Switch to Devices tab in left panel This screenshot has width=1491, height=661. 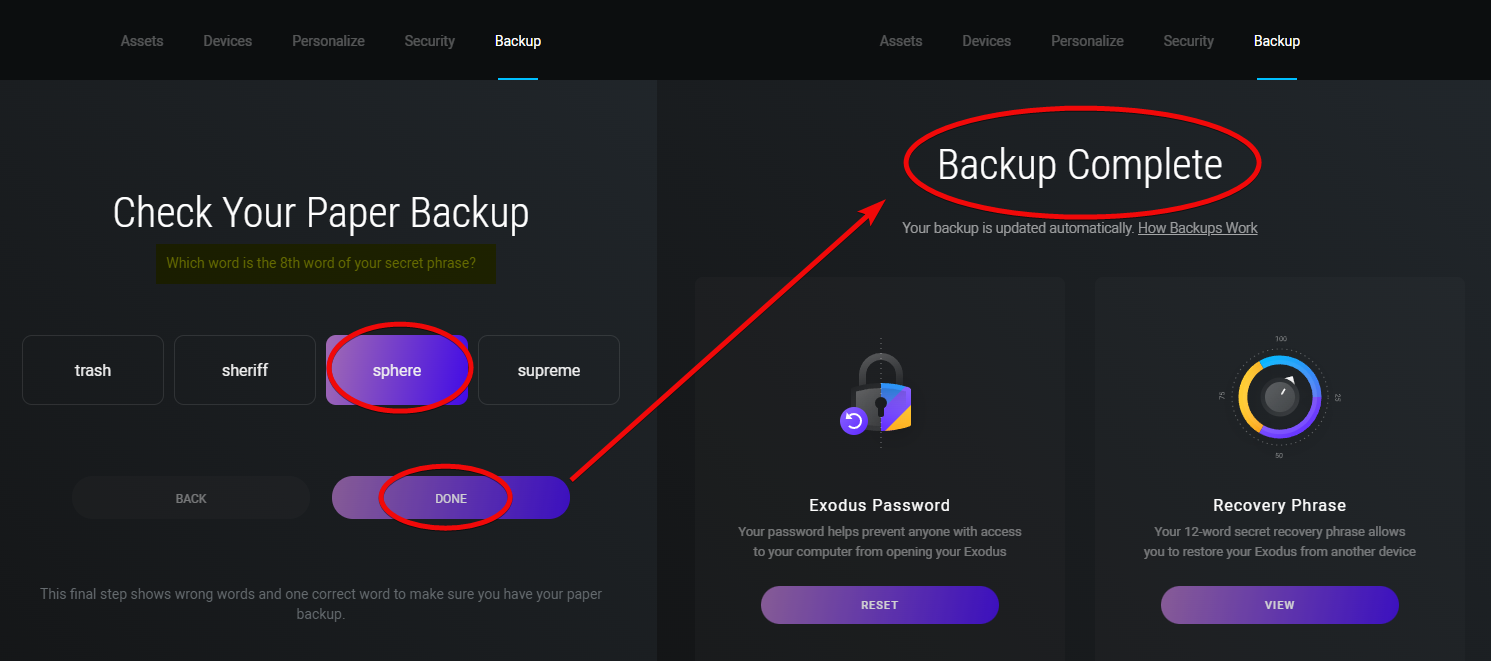(x=228, y=41)
